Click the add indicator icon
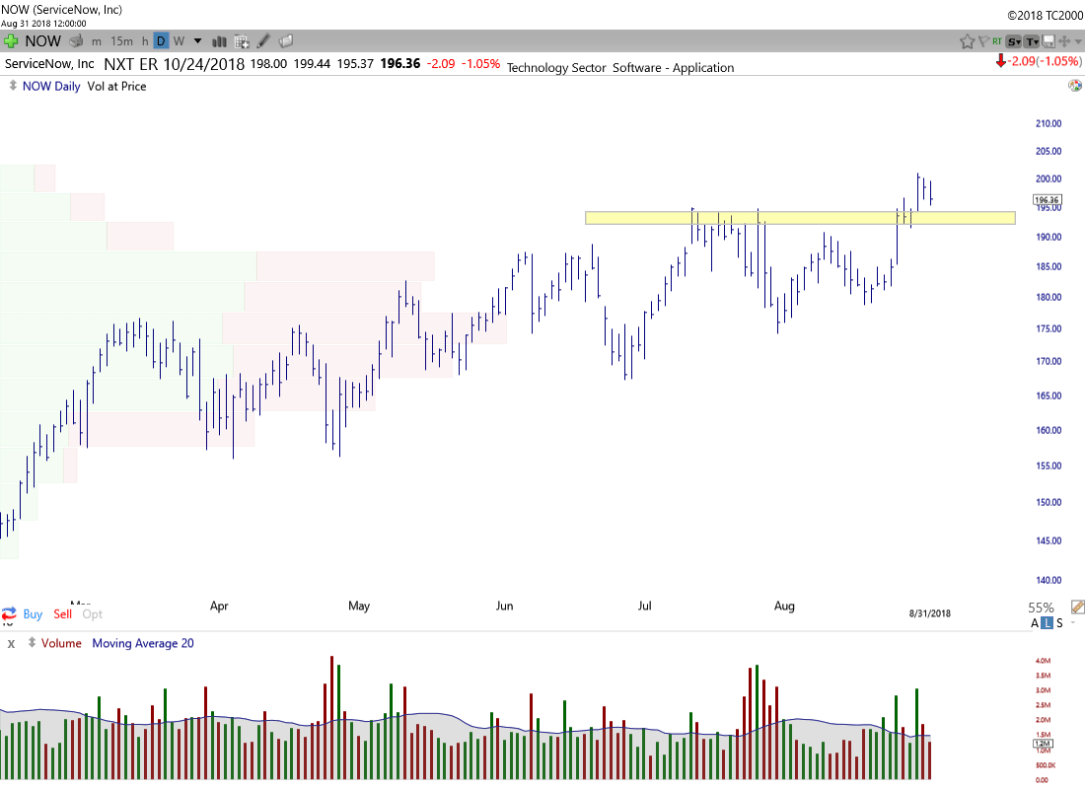 click(x=241, y=41)
